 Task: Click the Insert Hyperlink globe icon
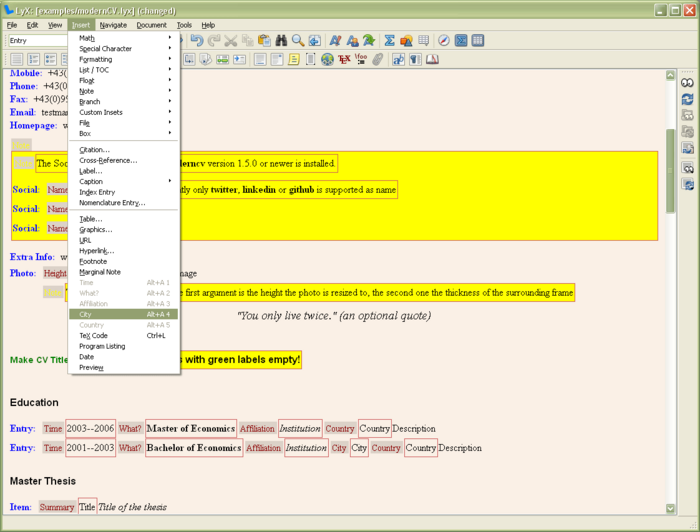click(328, 60)
